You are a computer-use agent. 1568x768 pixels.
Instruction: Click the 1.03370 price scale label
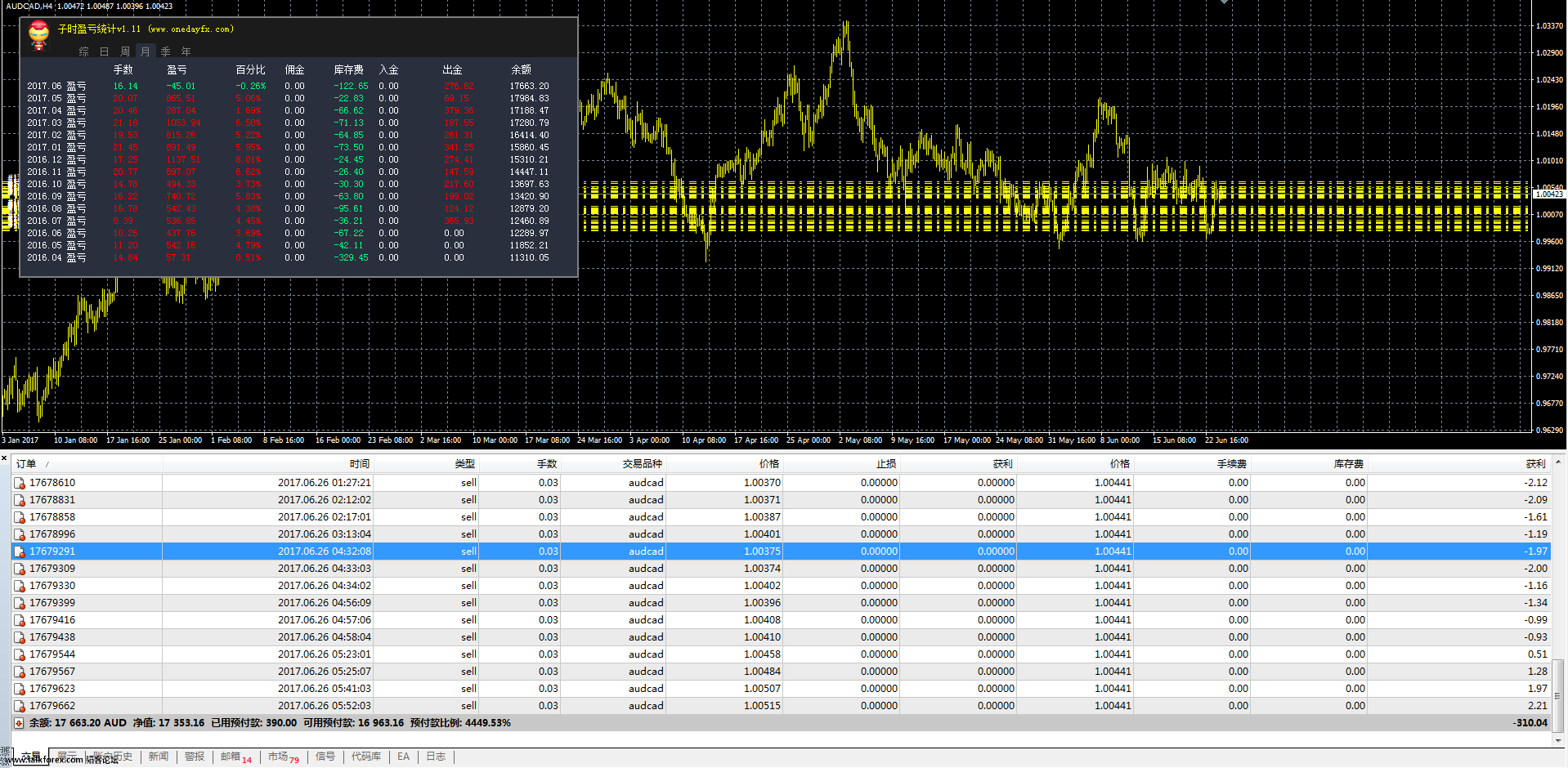(1549, 26)
